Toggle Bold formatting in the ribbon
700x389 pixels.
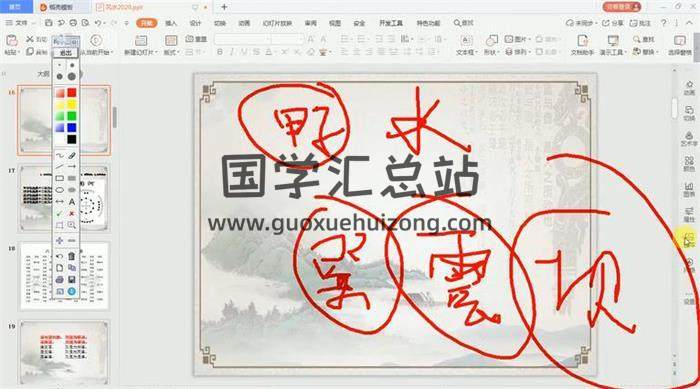click(x=220, y=52)
